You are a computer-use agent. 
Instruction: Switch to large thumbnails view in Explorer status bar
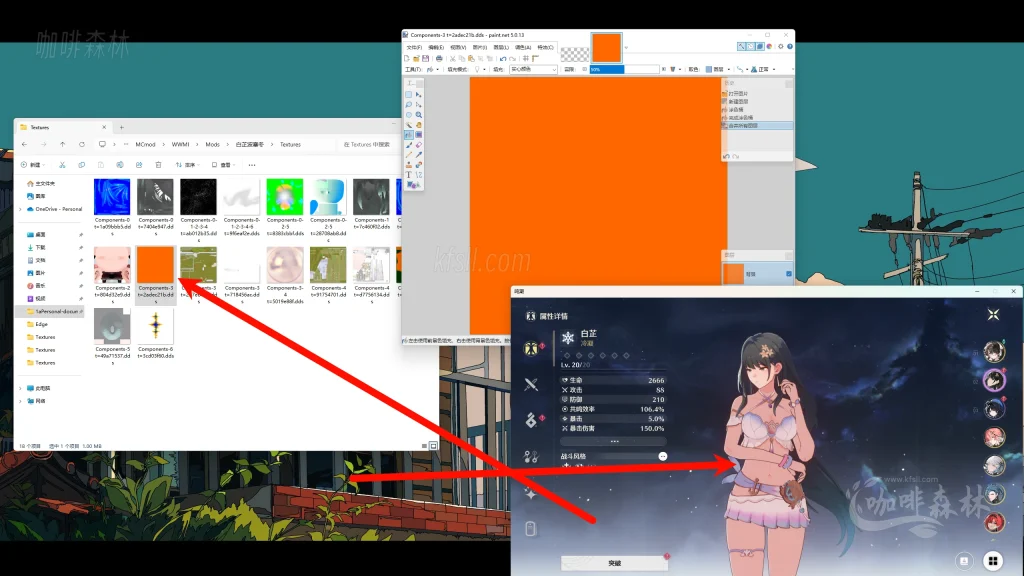click(433, 446)
